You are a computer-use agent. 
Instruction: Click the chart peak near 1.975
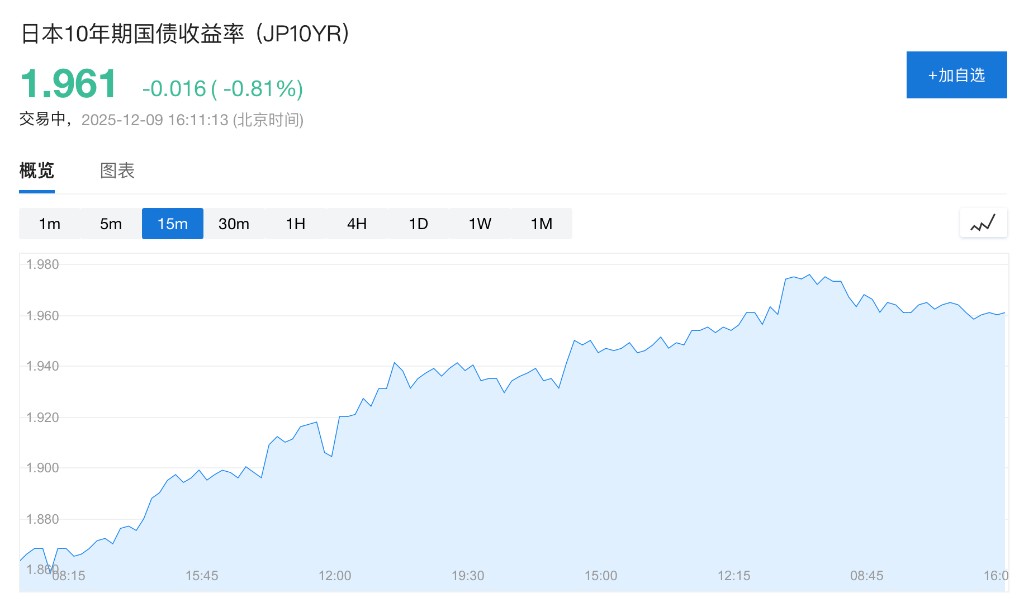click(x=809, y=275)
